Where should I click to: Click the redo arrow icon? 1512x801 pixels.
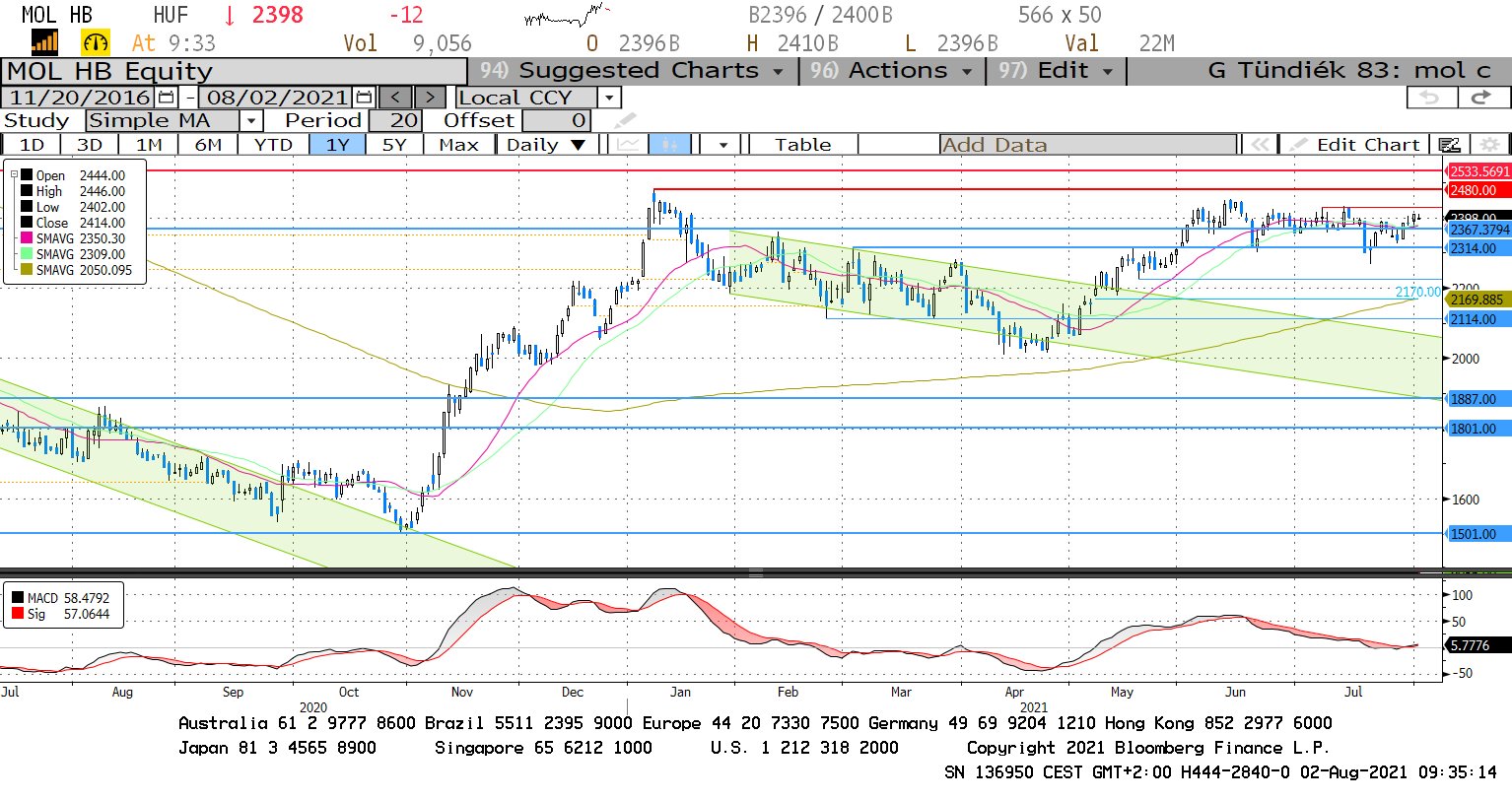coord(1481,98)
